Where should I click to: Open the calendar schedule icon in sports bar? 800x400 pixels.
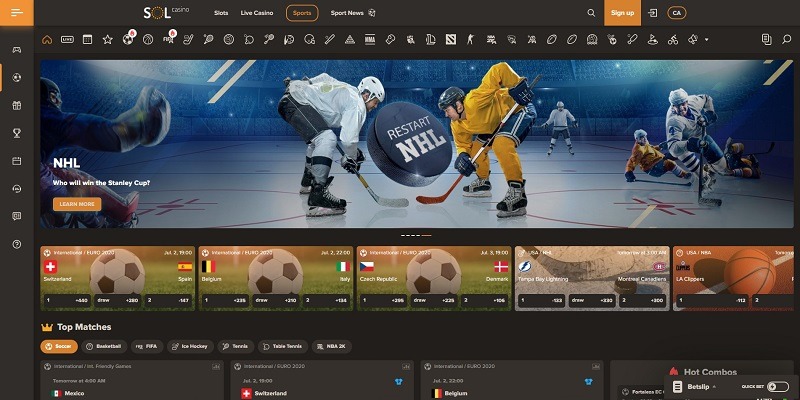[x=87, y=39]
